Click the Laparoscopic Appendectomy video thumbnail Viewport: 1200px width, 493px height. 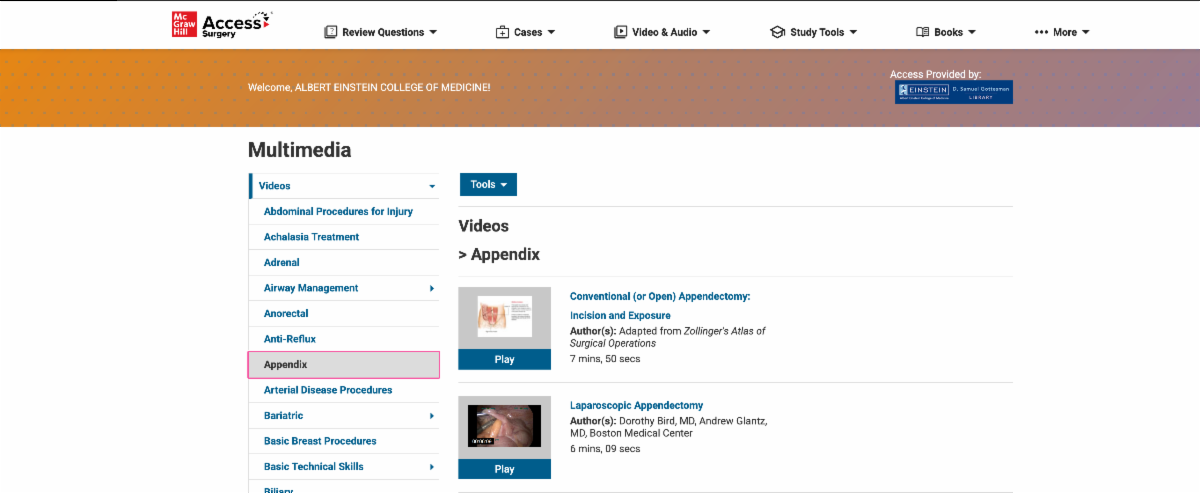click(x=504, y=426)
